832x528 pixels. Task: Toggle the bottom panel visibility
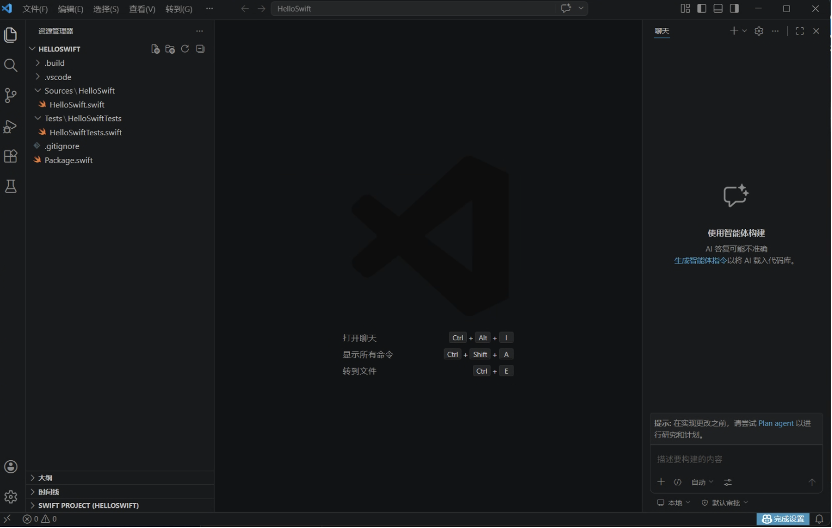718,8
